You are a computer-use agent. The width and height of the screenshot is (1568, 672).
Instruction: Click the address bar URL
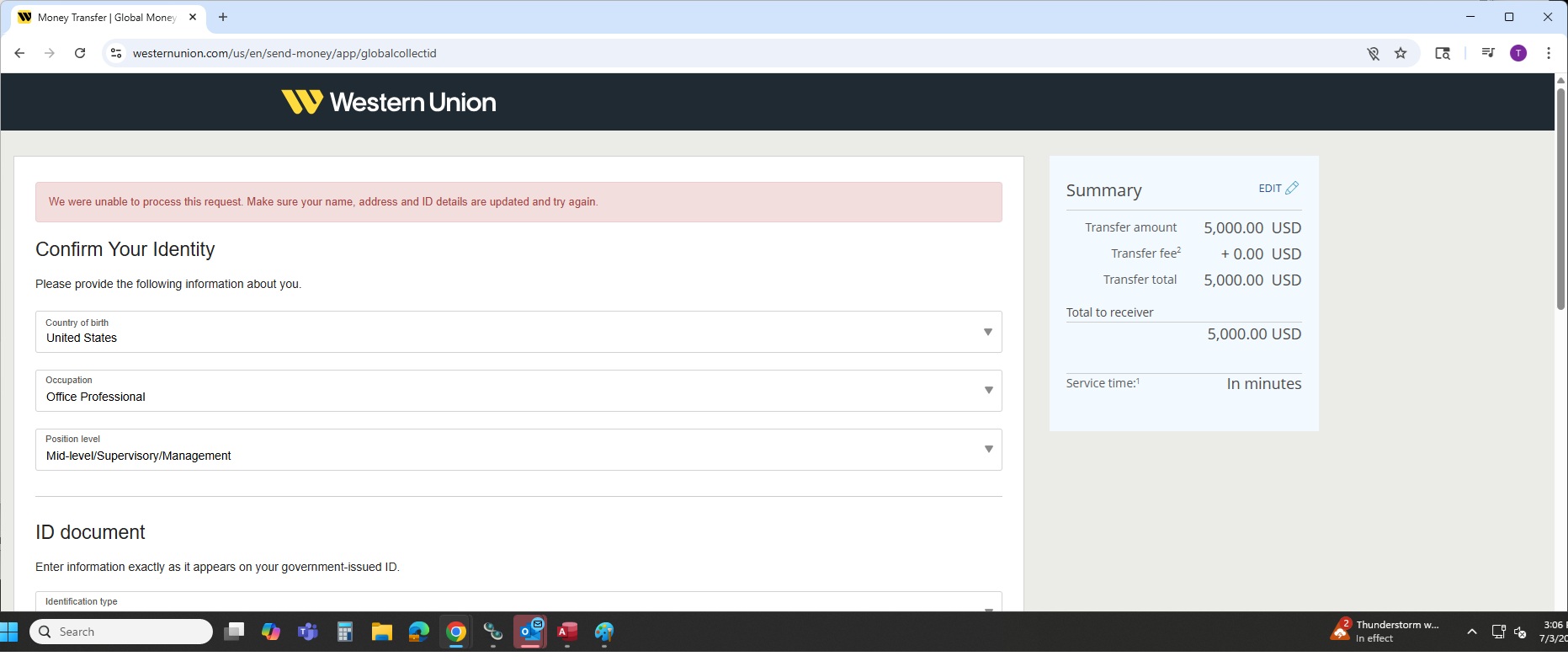pos(284,53)
